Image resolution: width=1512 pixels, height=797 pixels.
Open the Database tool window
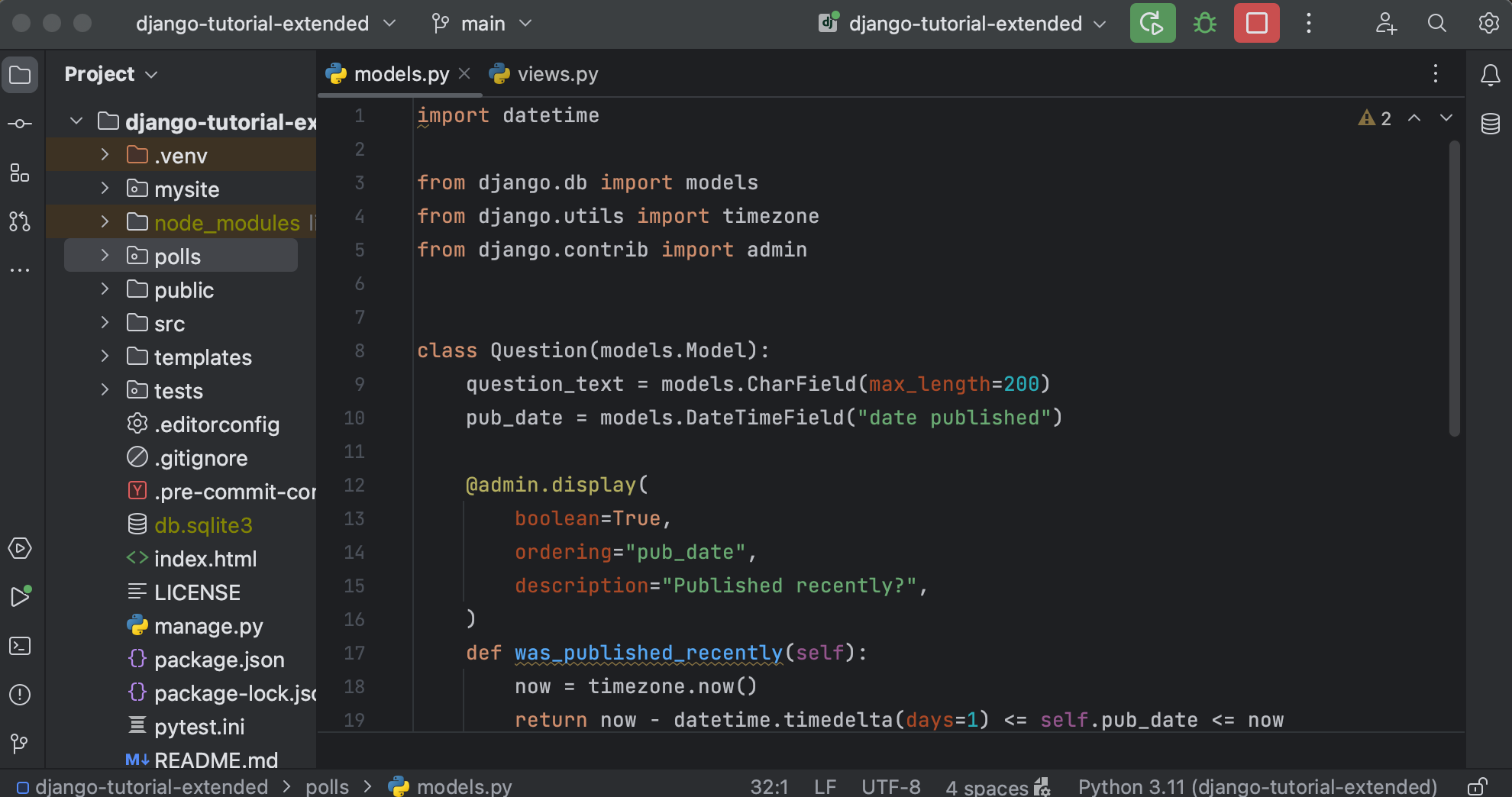(1491, 123)
